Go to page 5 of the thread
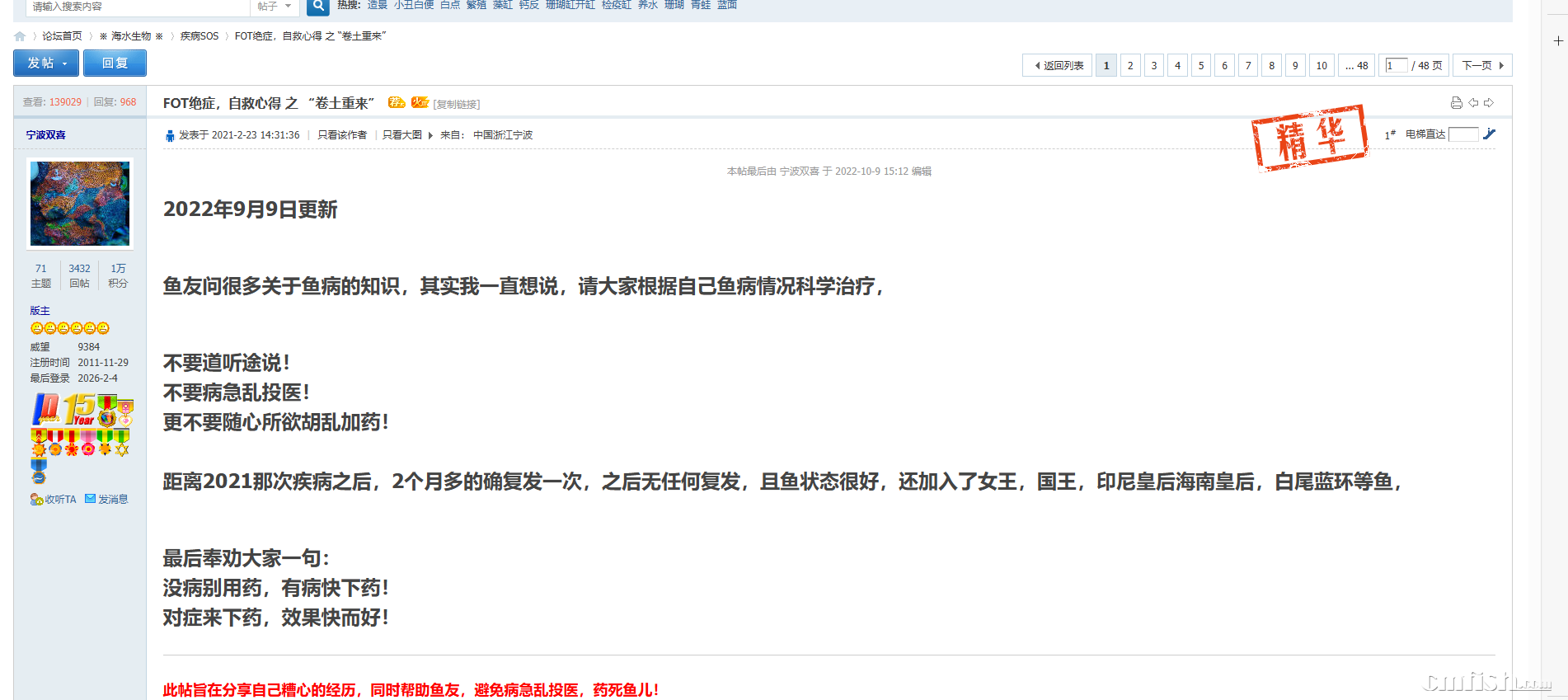This screenshot has height=700, width=1568. pos(1201,65)
